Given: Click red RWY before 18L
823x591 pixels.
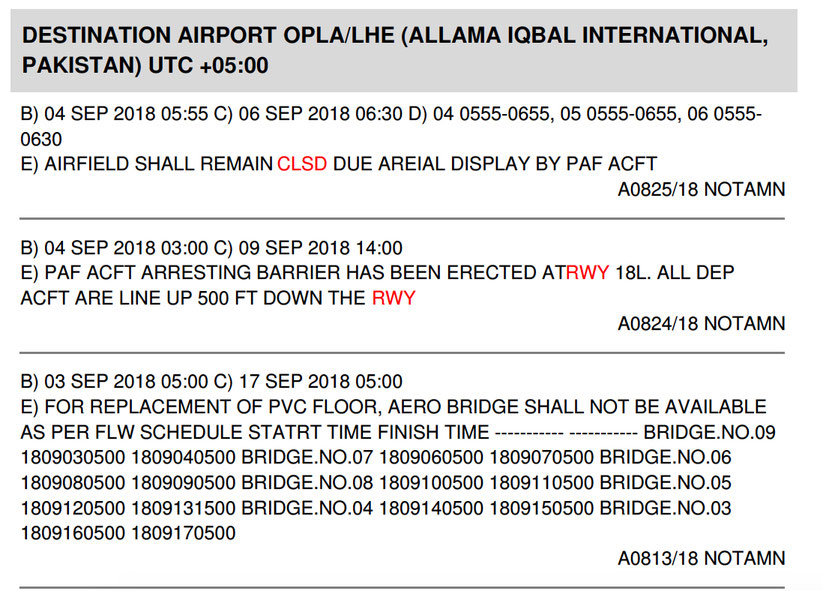Looking at the screenshot, I should coord(587,273).
